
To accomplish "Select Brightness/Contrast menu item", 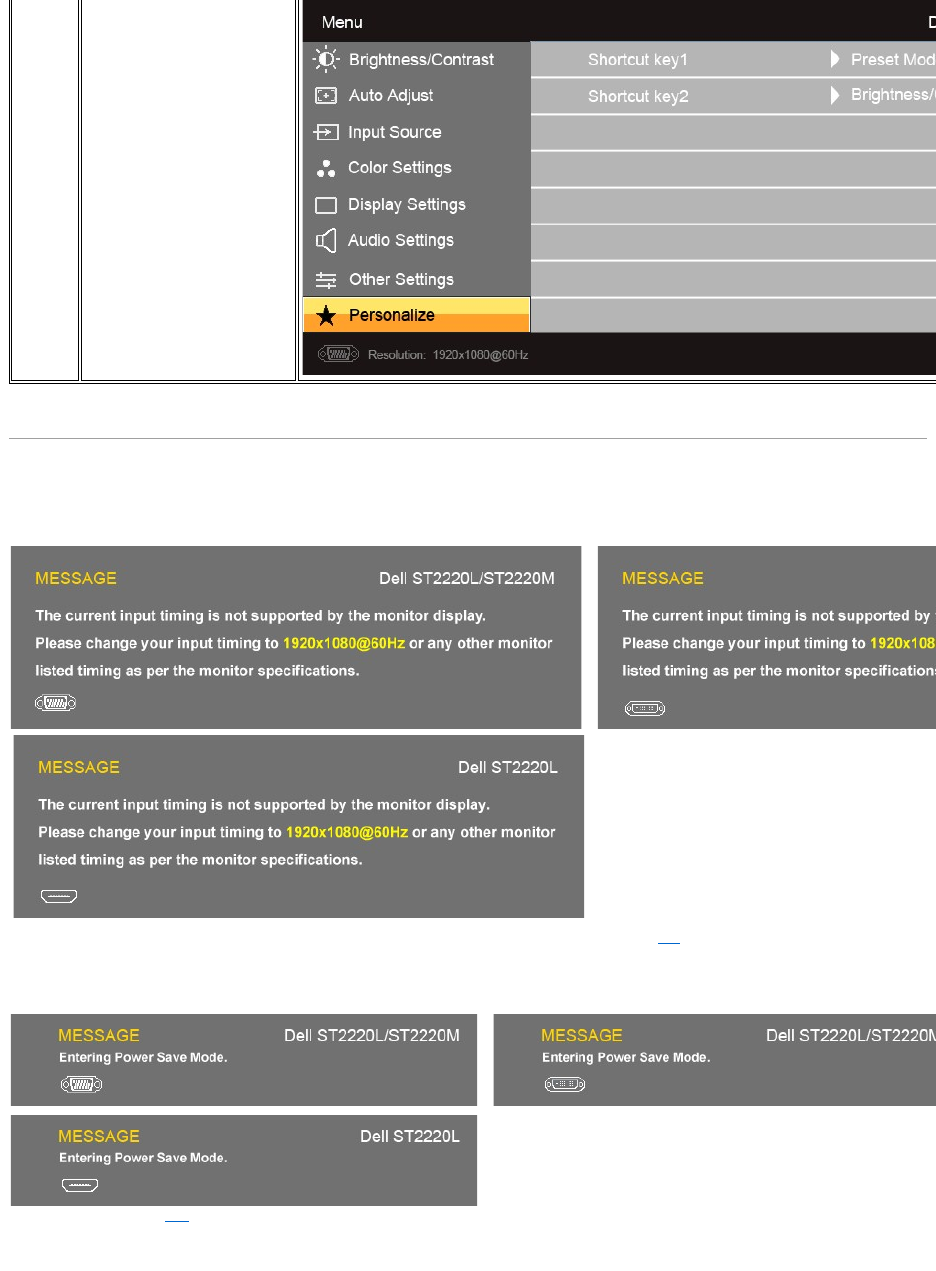I will point(416,60).
